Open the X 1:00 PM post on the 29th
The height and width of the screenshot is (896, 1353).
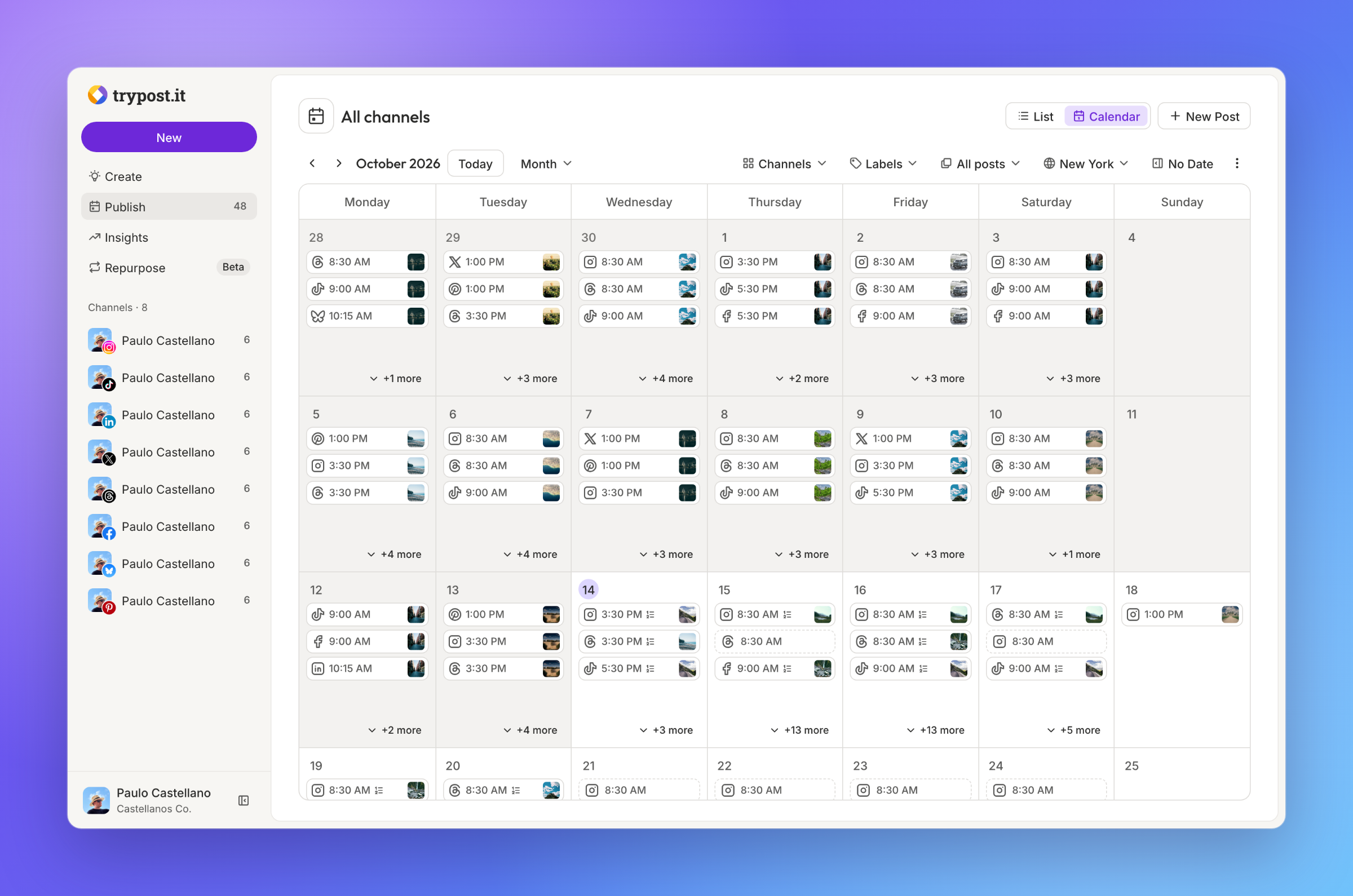(503, 261)
